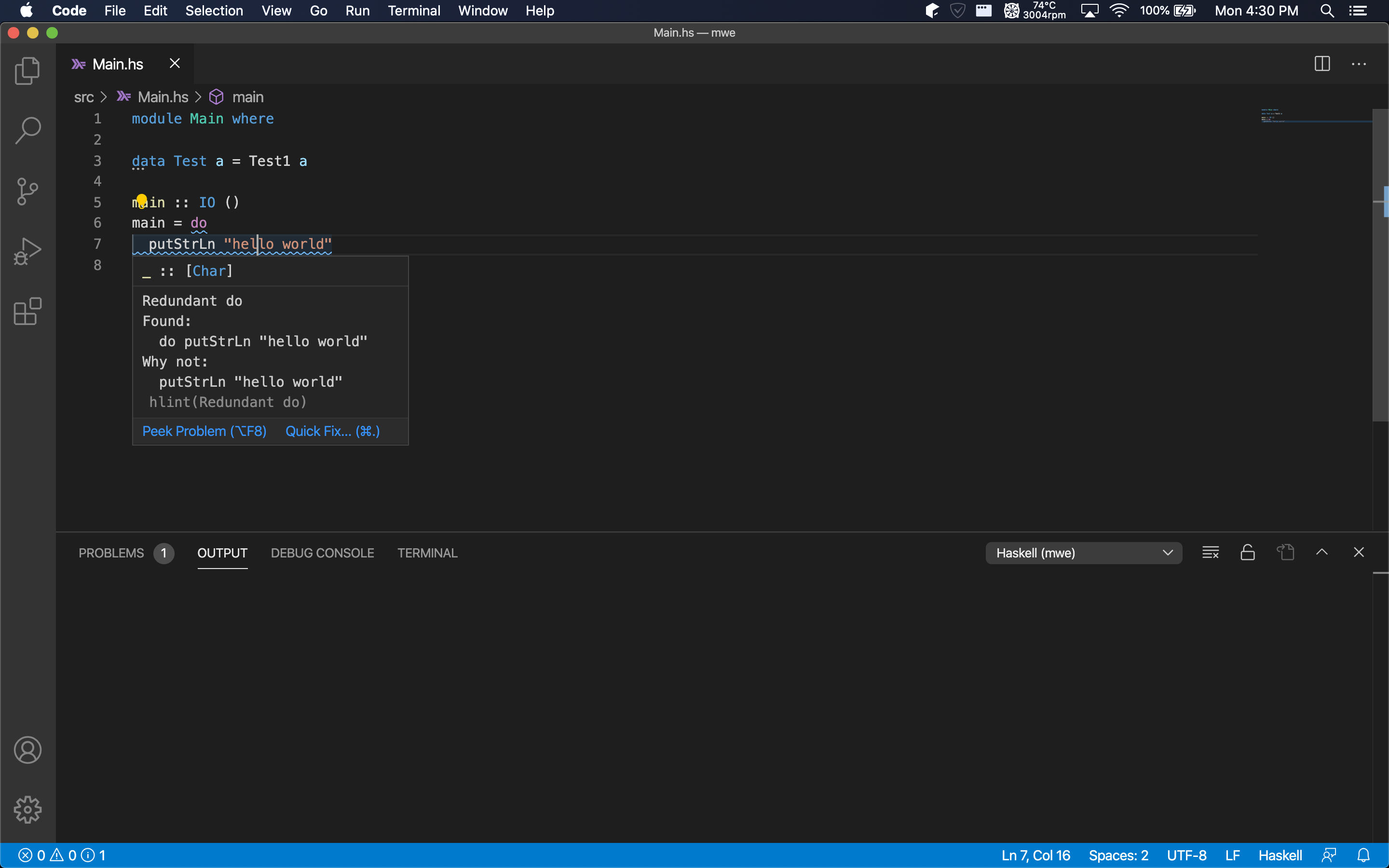Click 'hlint(Redundant do)' source text
This screenshot has height=868, width=1389.
coord(228,402)
